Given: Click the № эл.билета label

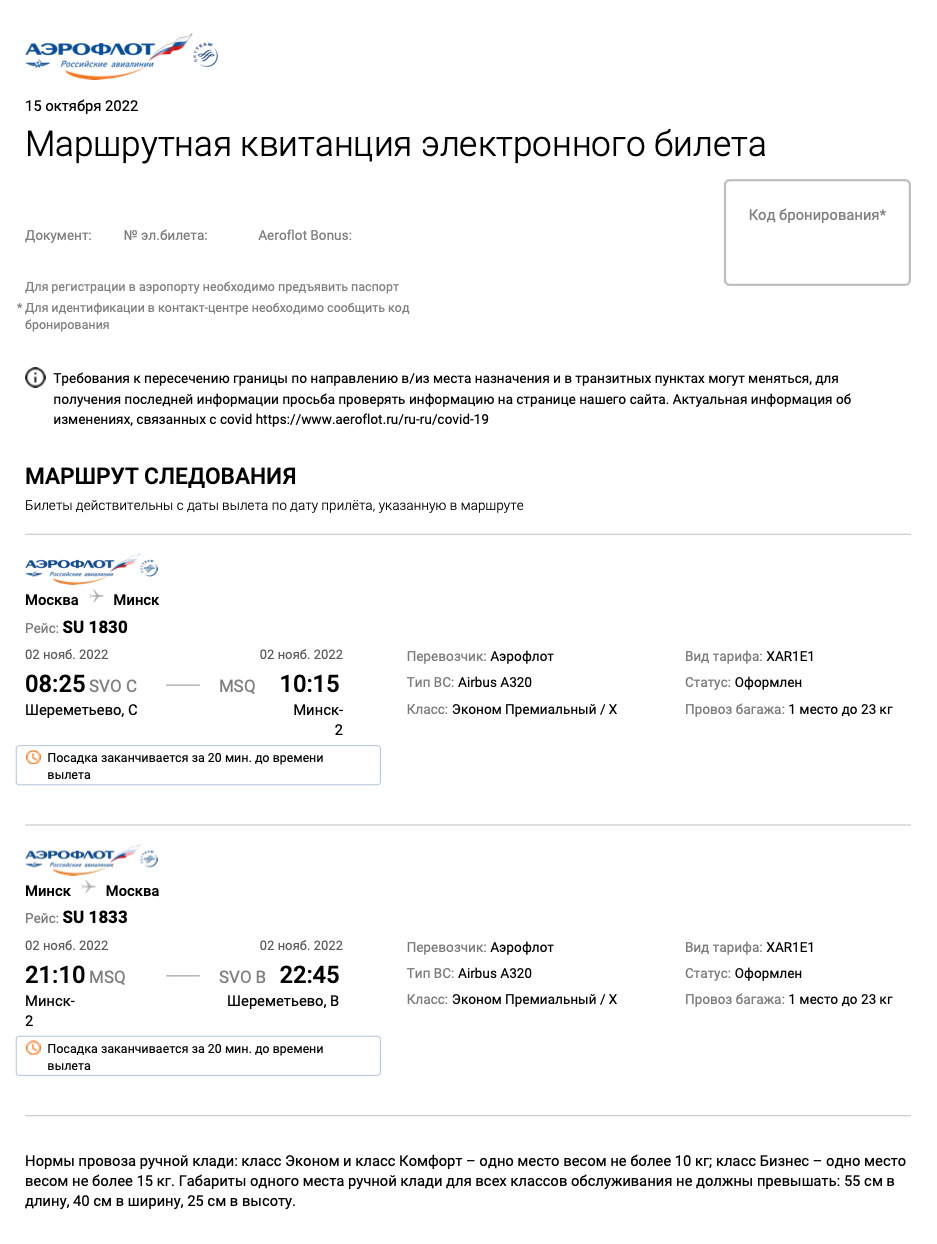Looking at the screenshot, I should point(165,236).
